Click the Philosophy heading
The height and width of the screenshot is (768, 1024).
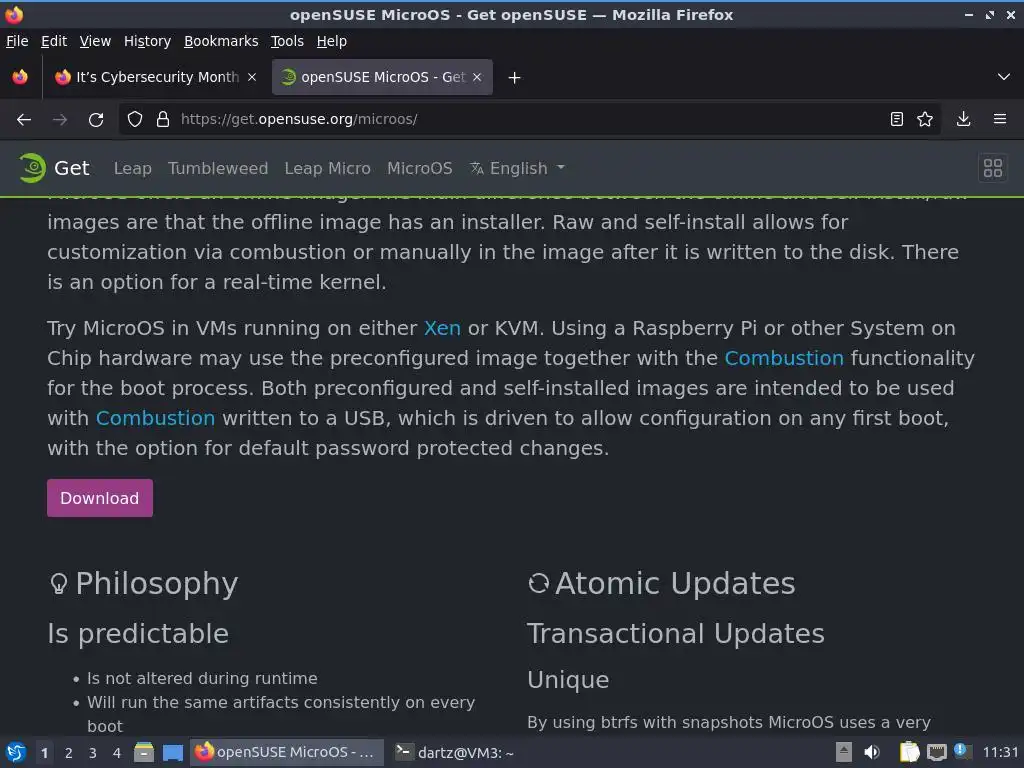coord(157,583)
